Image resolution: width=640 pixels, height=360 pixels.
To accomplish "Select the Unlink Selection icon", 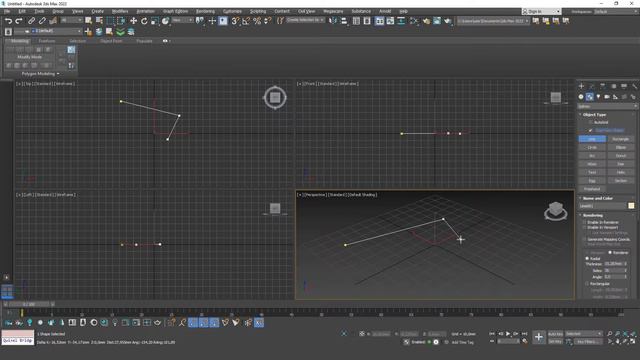I will [42, 21].
